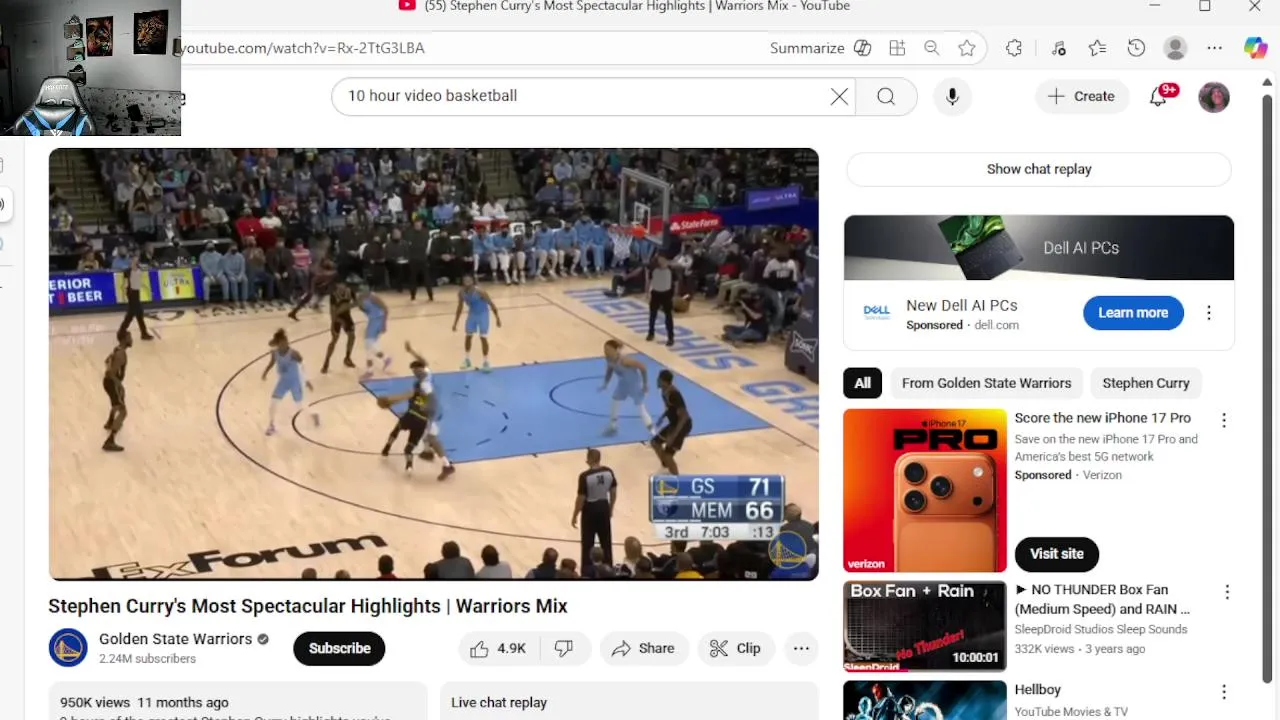Viewport: 1280px width, 720px height.
Task: Open the Favorites list icon
Action: (1097, 48)
